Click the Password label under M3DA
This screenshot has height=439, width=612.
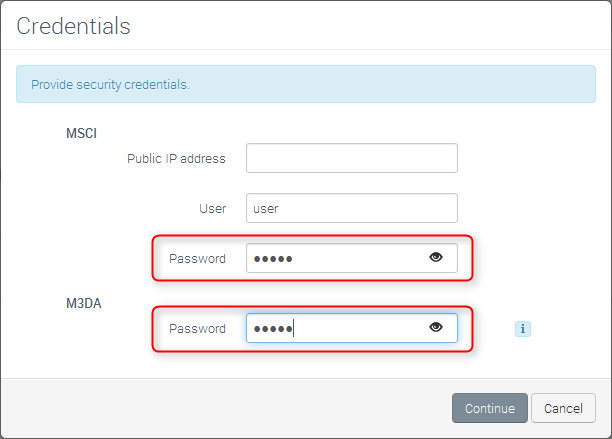197,328
